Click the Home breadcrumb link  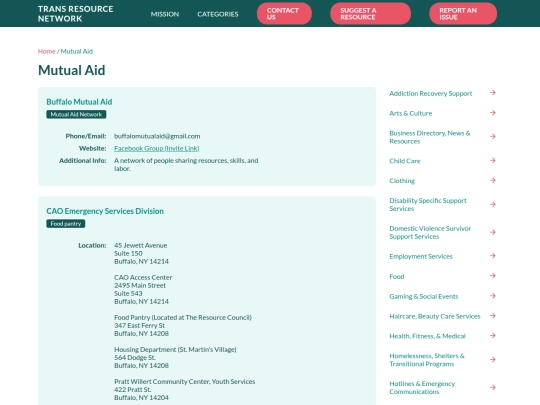tap(46, 51)
